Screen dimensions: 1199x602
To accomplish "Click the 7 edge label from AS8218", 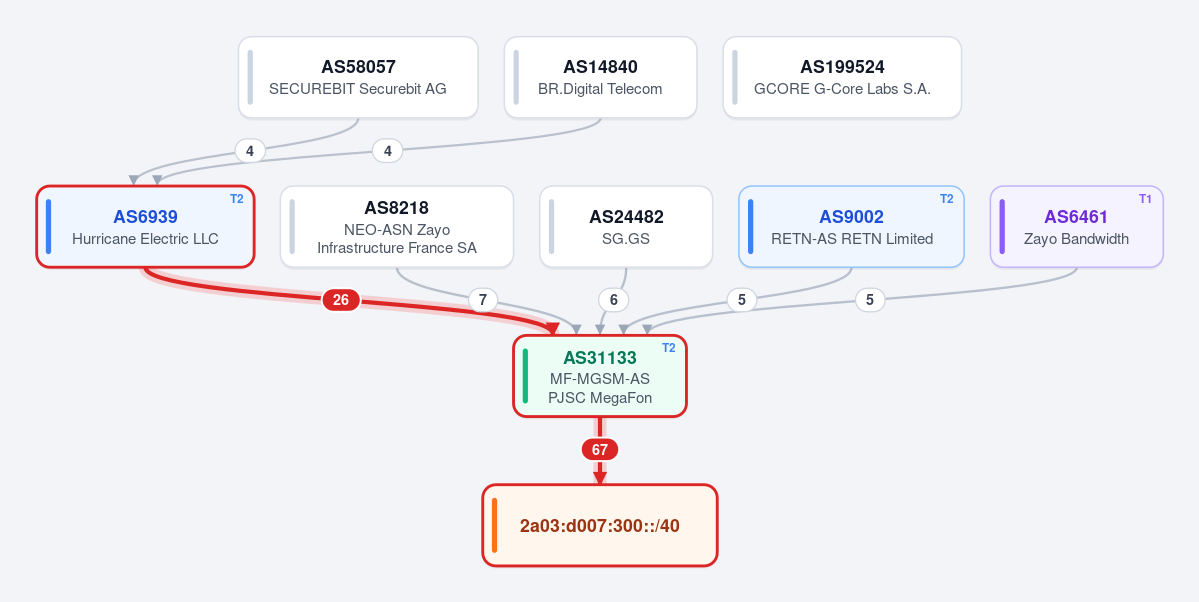I will (x=482, y=301).
